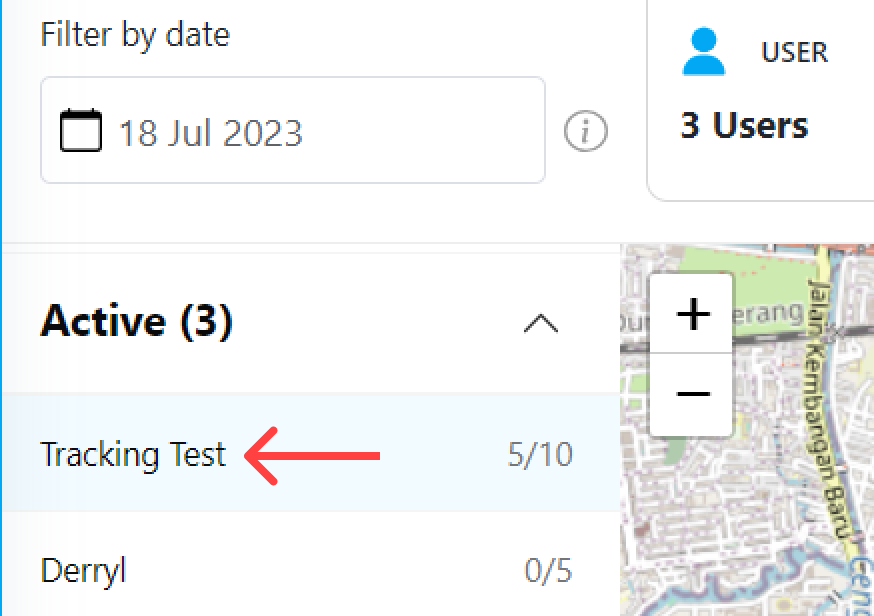Select the Tracking Test entry

point(133,455)
